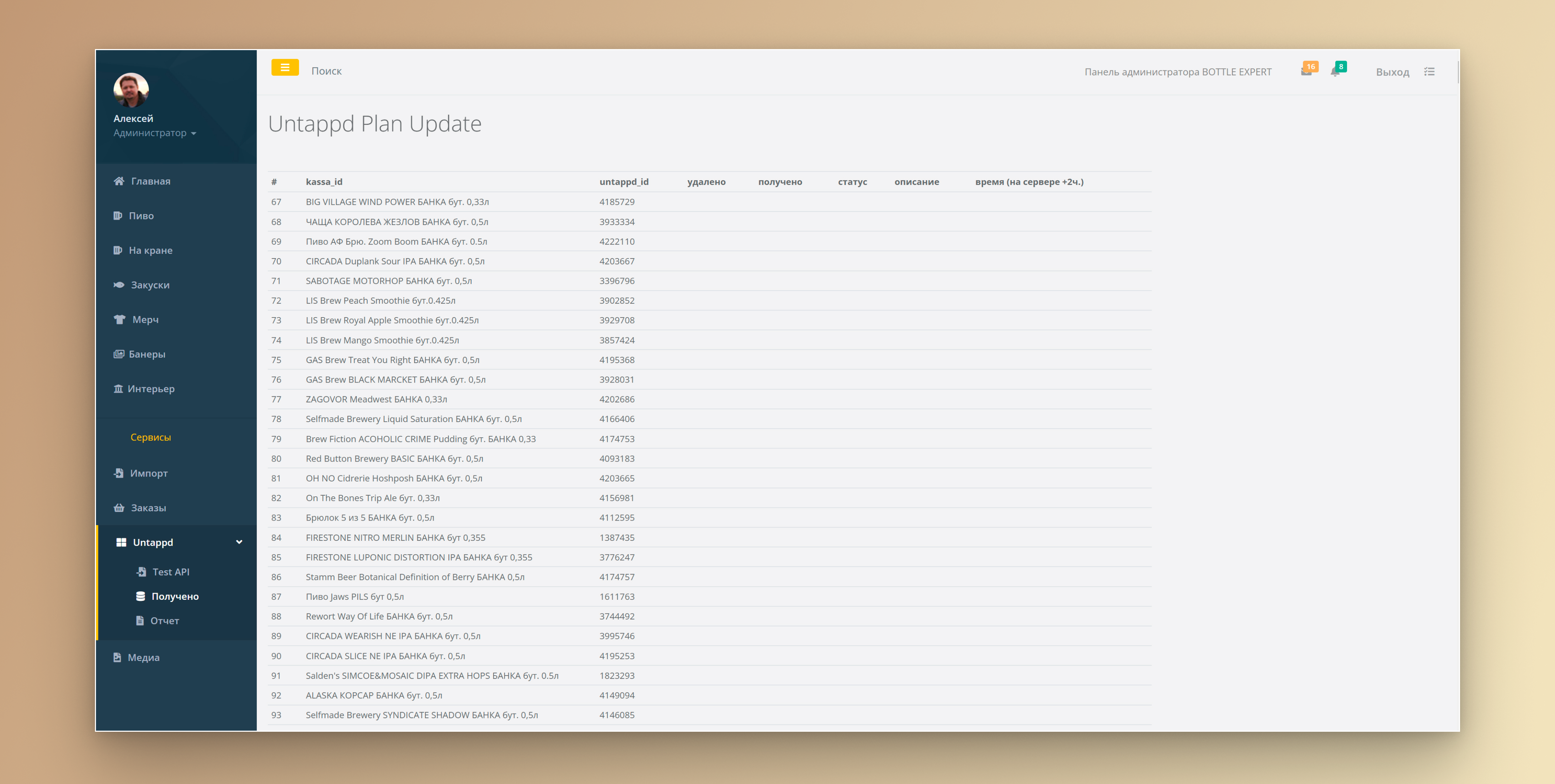Collapse the Untappd submenu chevron
Image resolution: width=1555 pixels, height=784 pixels.
[239, 542]
